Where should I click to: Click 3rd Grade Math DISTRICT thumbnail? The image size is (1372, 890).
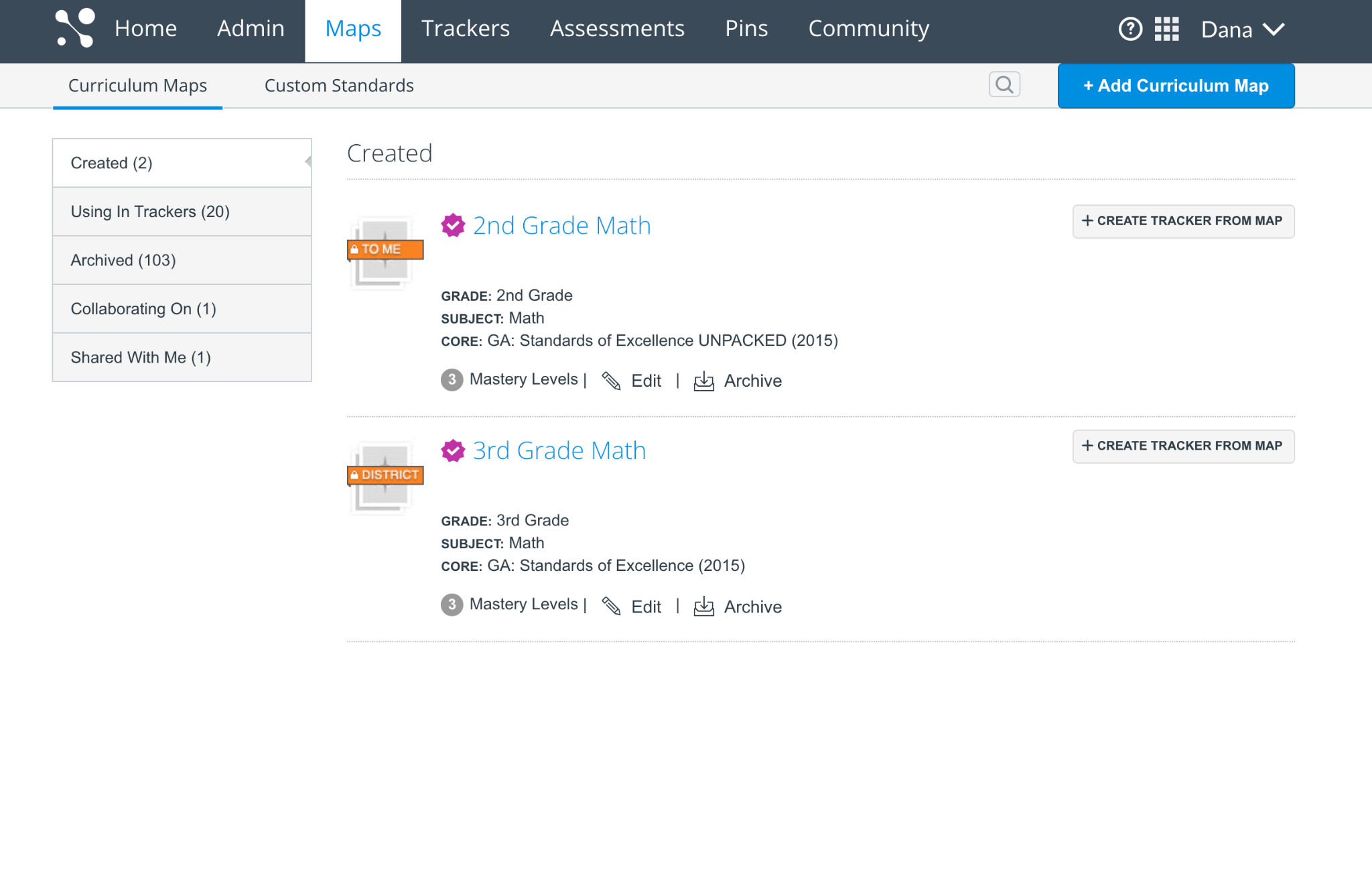[385, 477]
